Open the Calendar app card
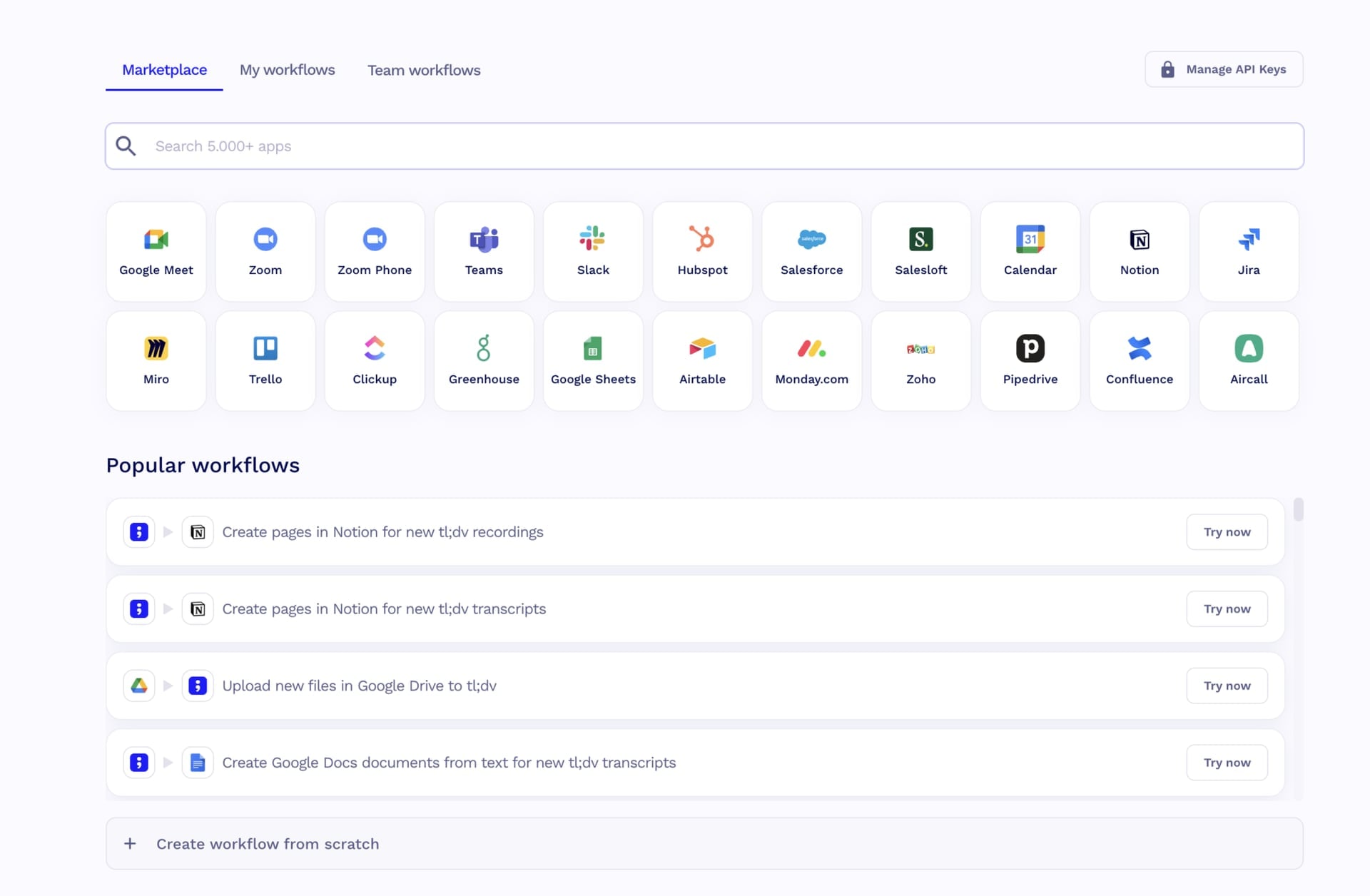The width and height of the screenshot is (1370, 896). [x=1030, y=251]
